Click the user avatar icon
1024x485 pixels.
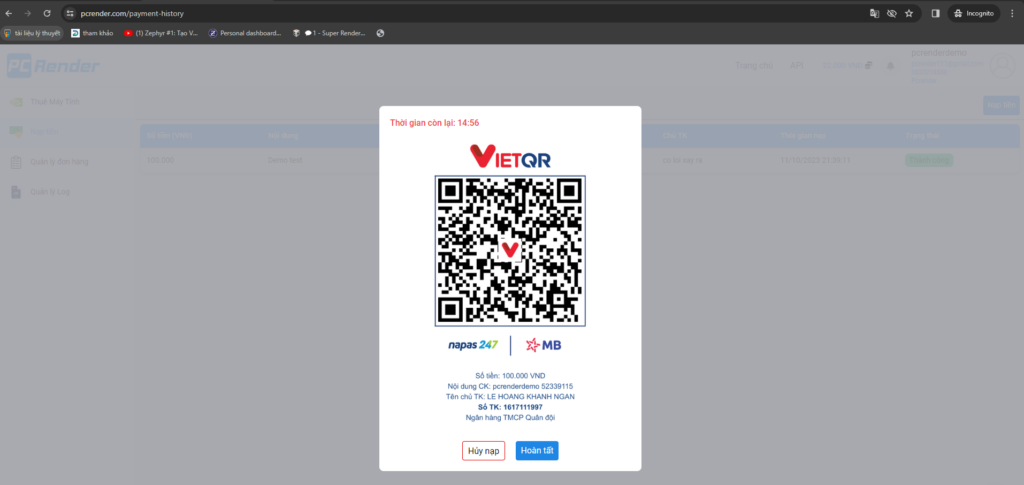pyautogui.click(x=1002, y=66)
